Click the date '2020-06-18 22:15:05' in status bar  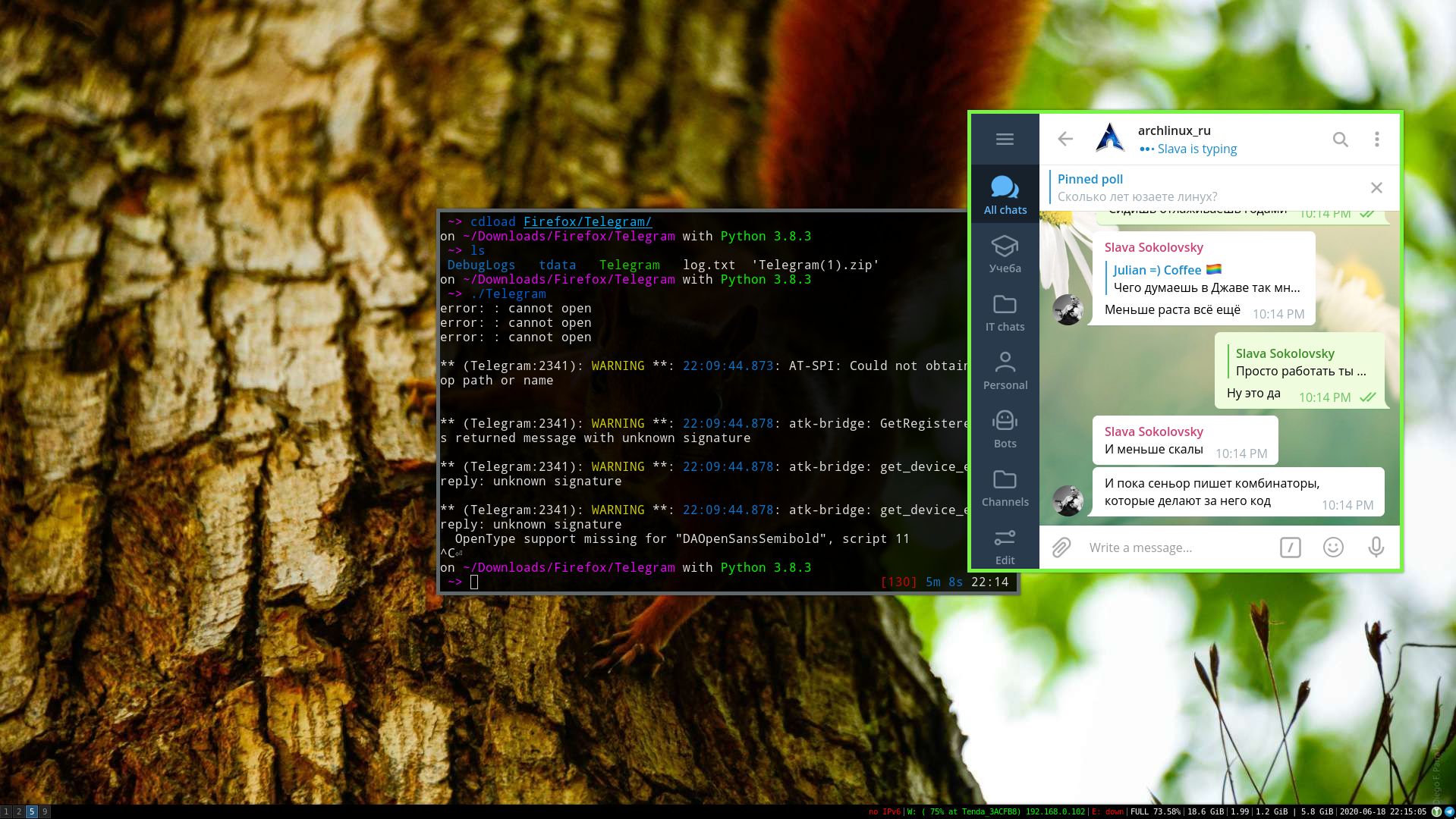[x=1383, y=811]
